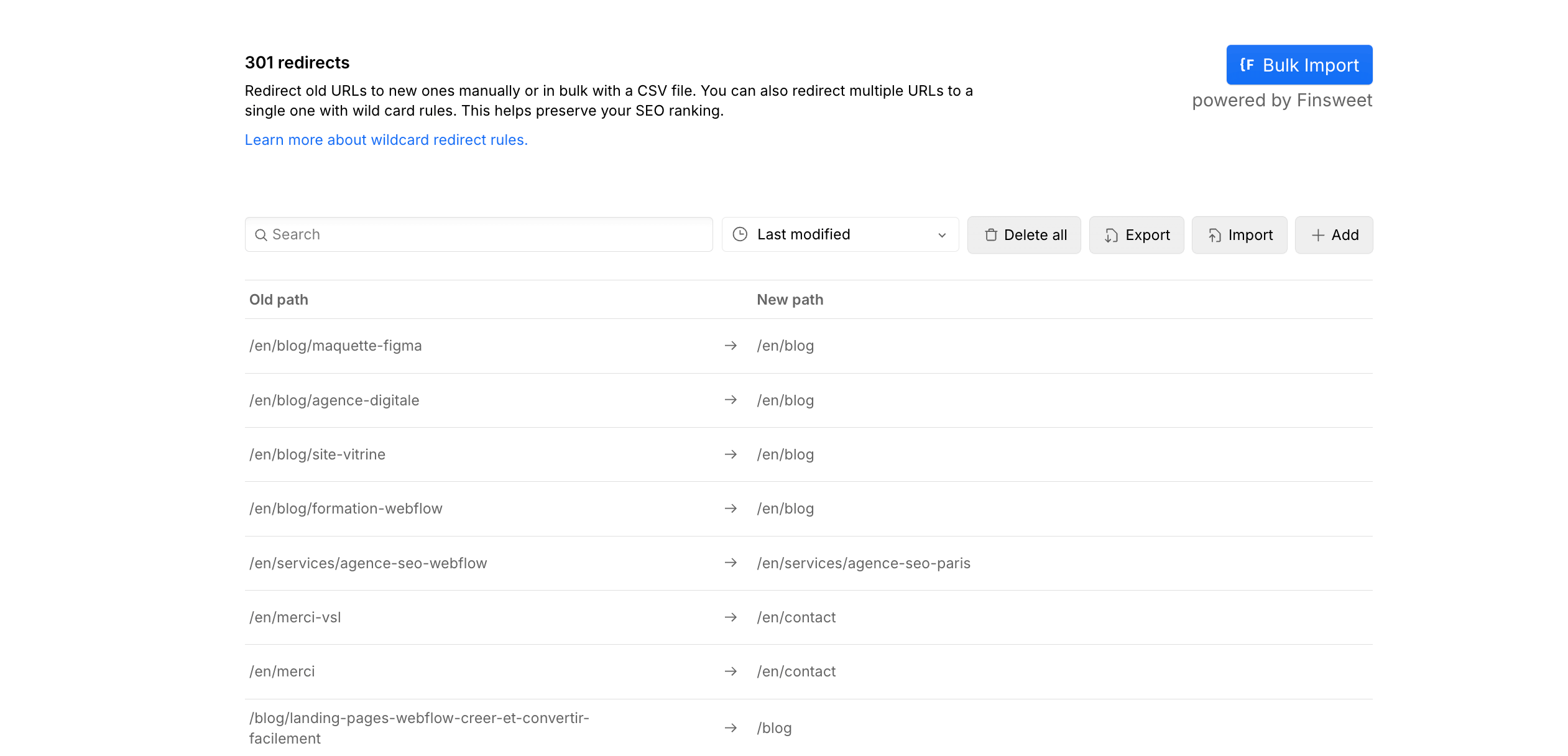Image resolution: width=1568 pixels, height=756 pixels.
Task: Click /en/contact new path for /en/merci
Action: pos(796,671)
